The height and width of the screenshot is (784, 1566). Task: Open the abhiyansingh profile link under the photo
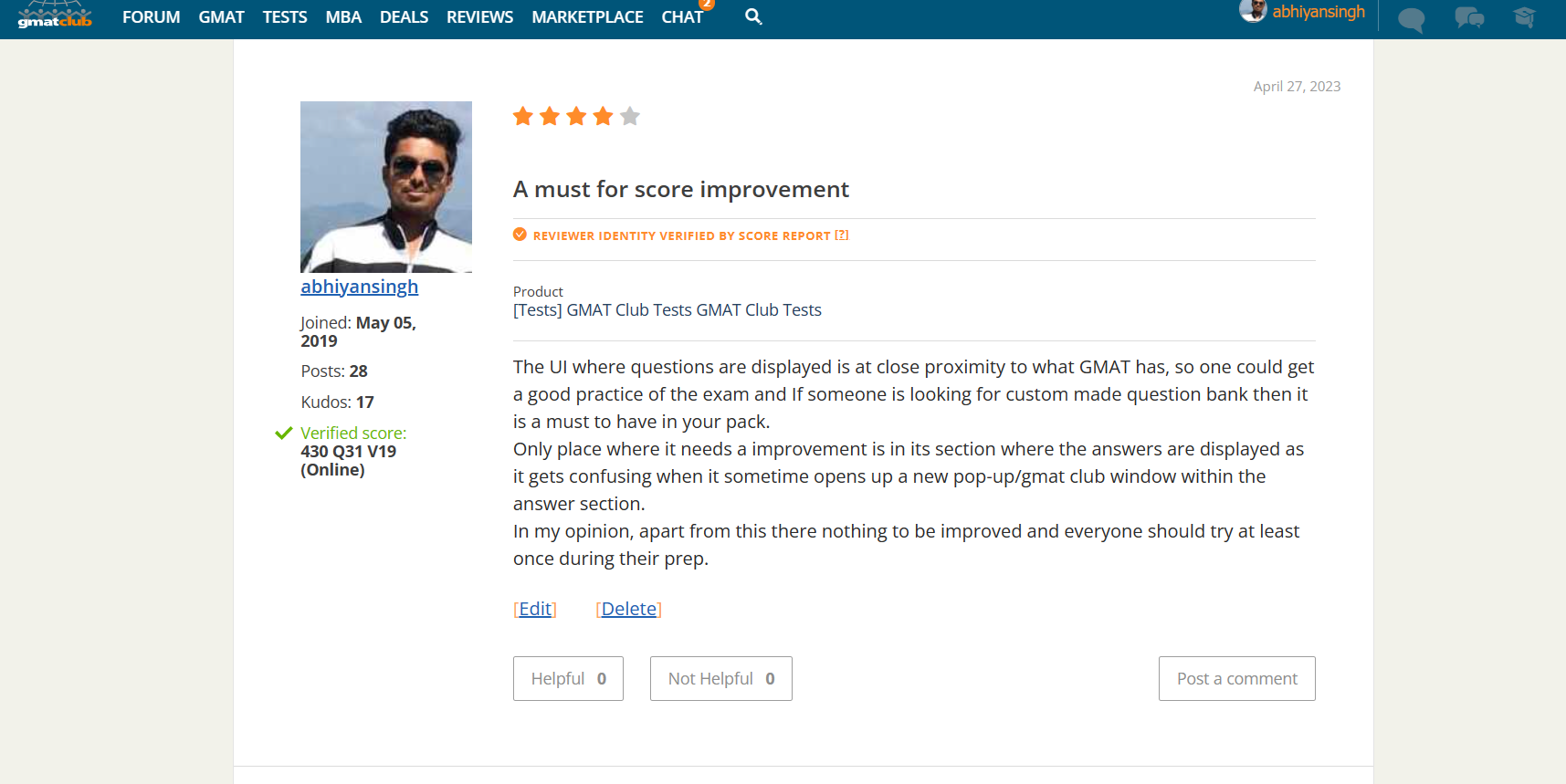[x=359, y=287]
